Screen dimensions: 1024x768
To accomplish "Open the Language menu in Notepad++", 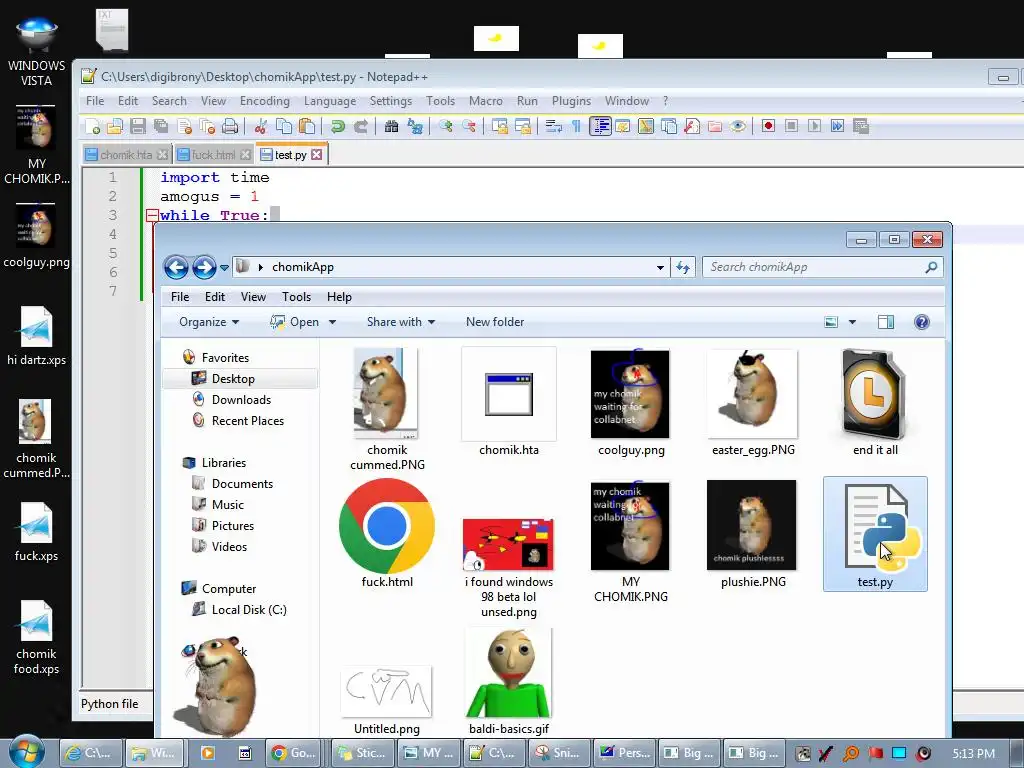I will click(x=330, y=101).
